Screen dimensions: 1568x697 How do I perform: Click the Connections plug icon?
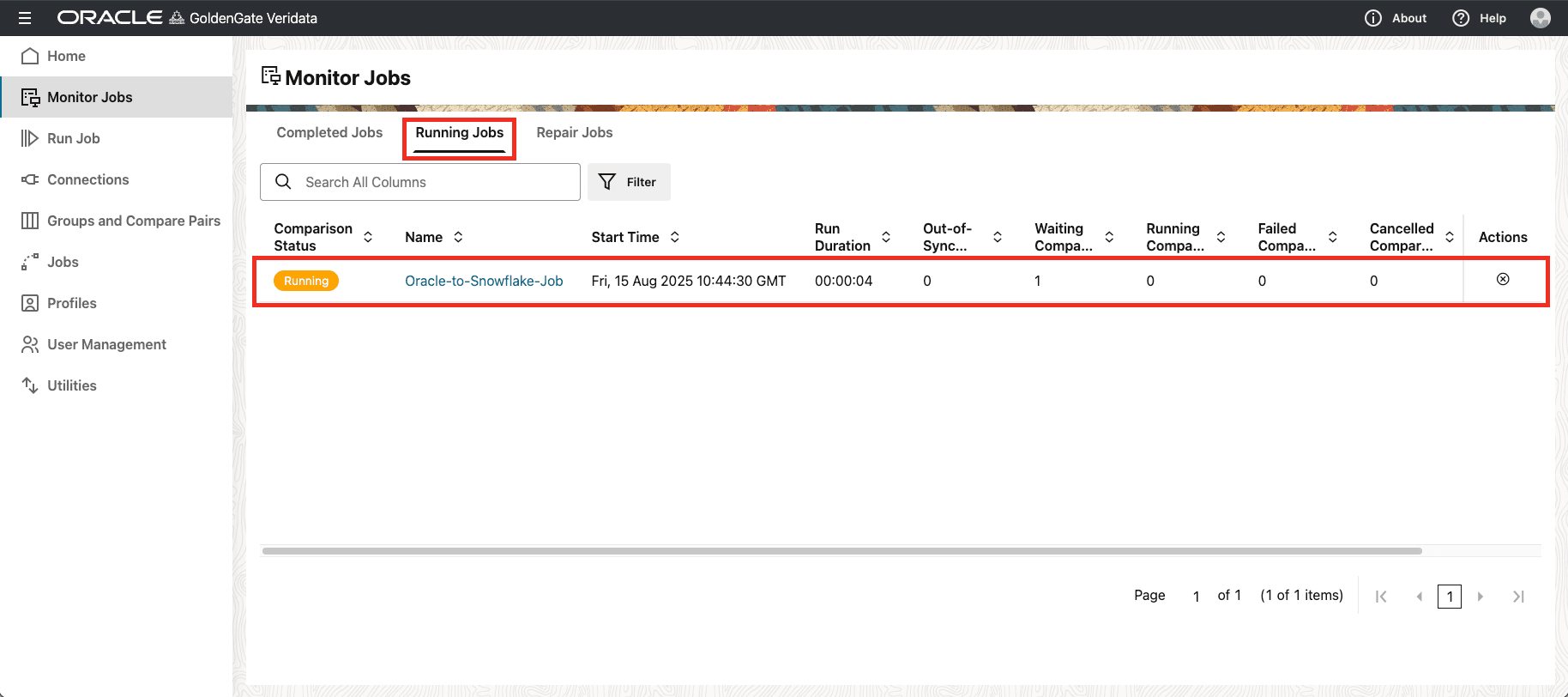point(30,179)
